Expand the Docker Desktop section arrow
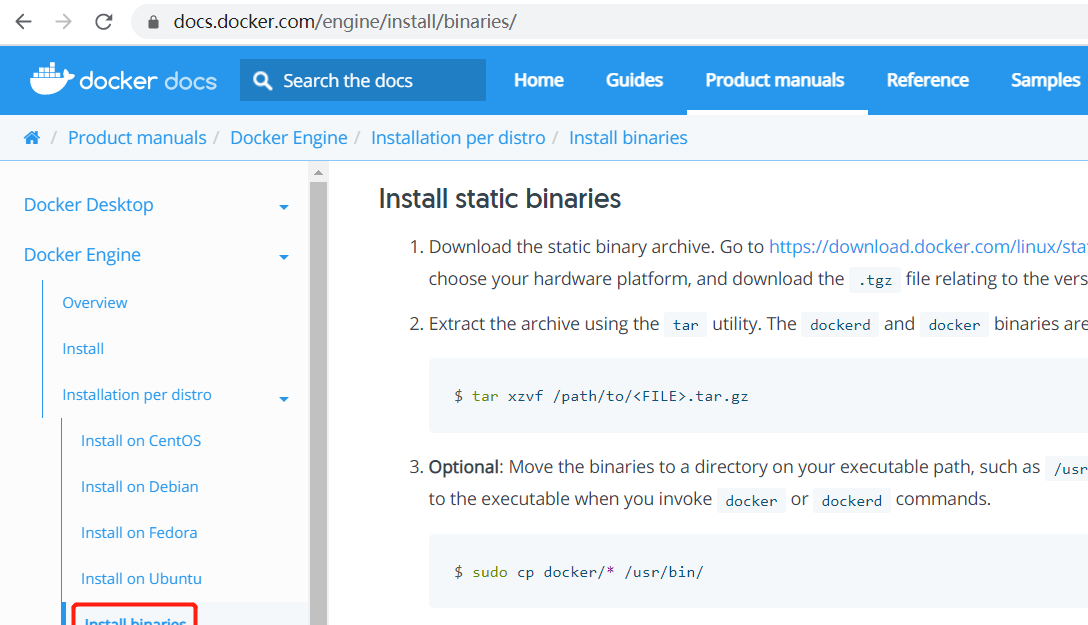 284,207
